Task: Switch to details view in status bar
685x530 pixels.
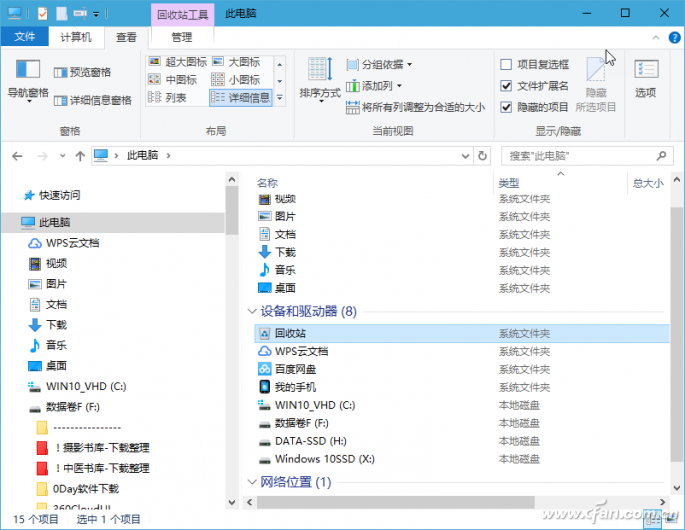Action: coord(654,520)
